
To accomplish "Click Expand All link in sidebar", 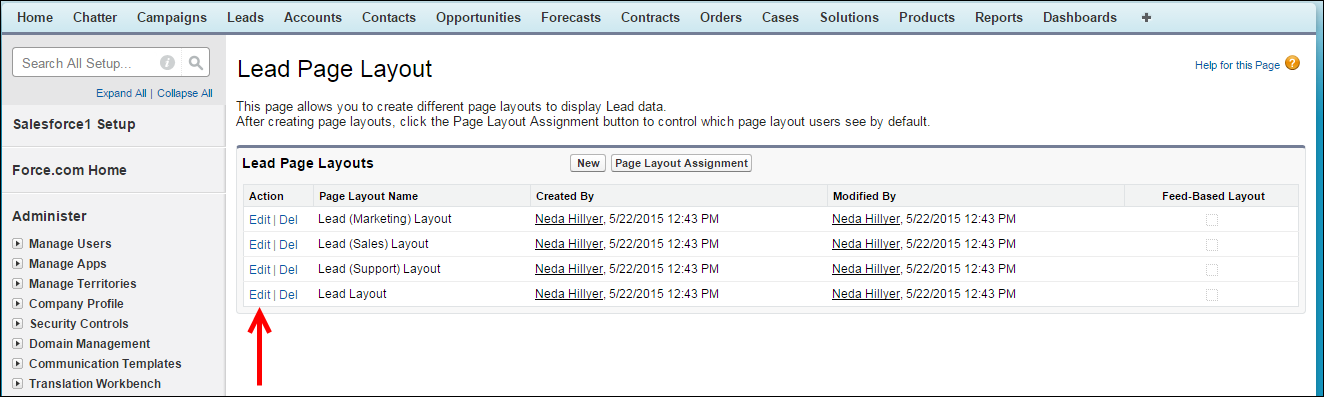I will [121, 93].
